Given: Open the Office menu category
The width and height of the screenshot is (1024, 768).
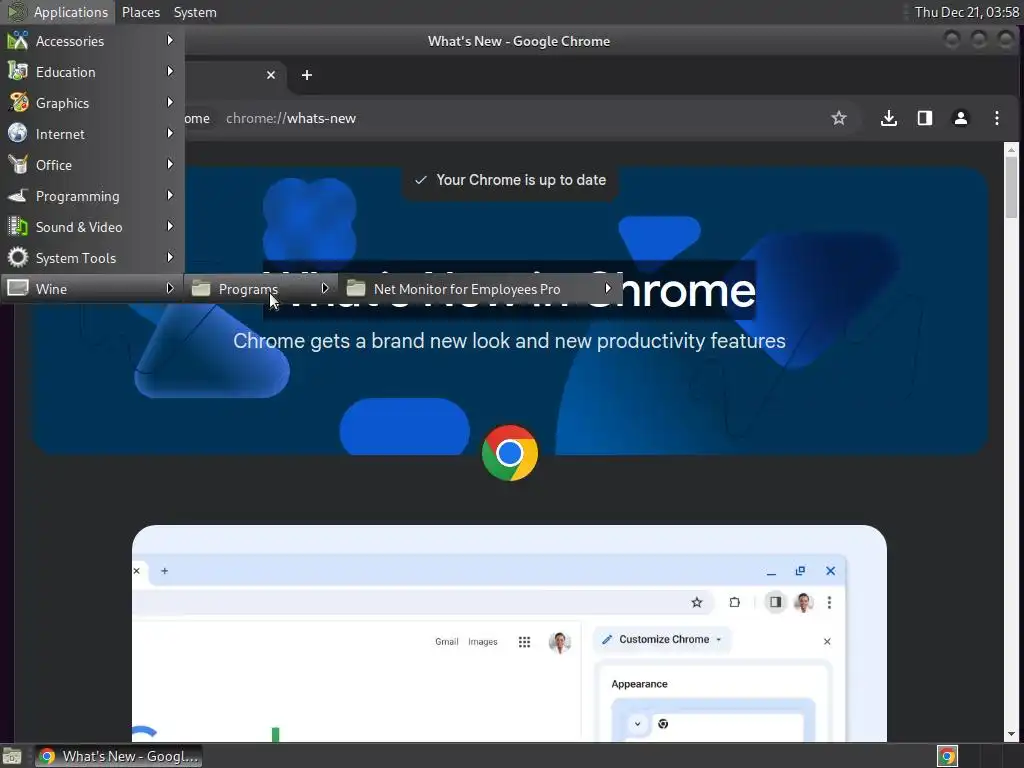Looking at the screenshot, I should (92, 165).
